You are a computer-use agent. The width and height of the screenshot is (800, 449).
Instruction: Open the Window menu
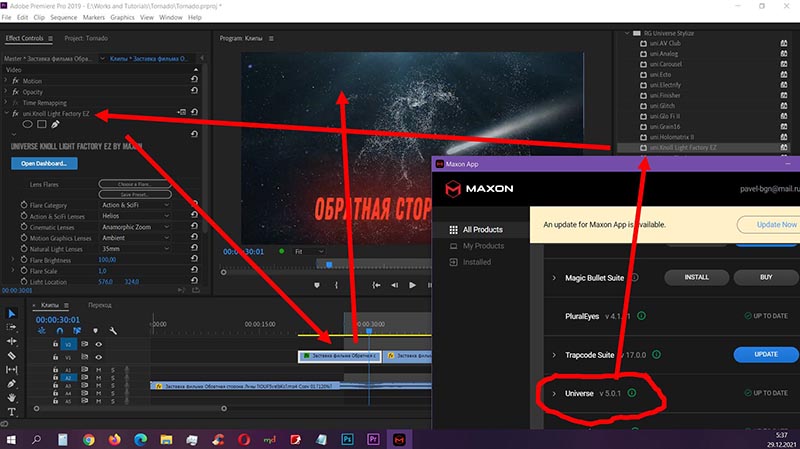[170, 17]
